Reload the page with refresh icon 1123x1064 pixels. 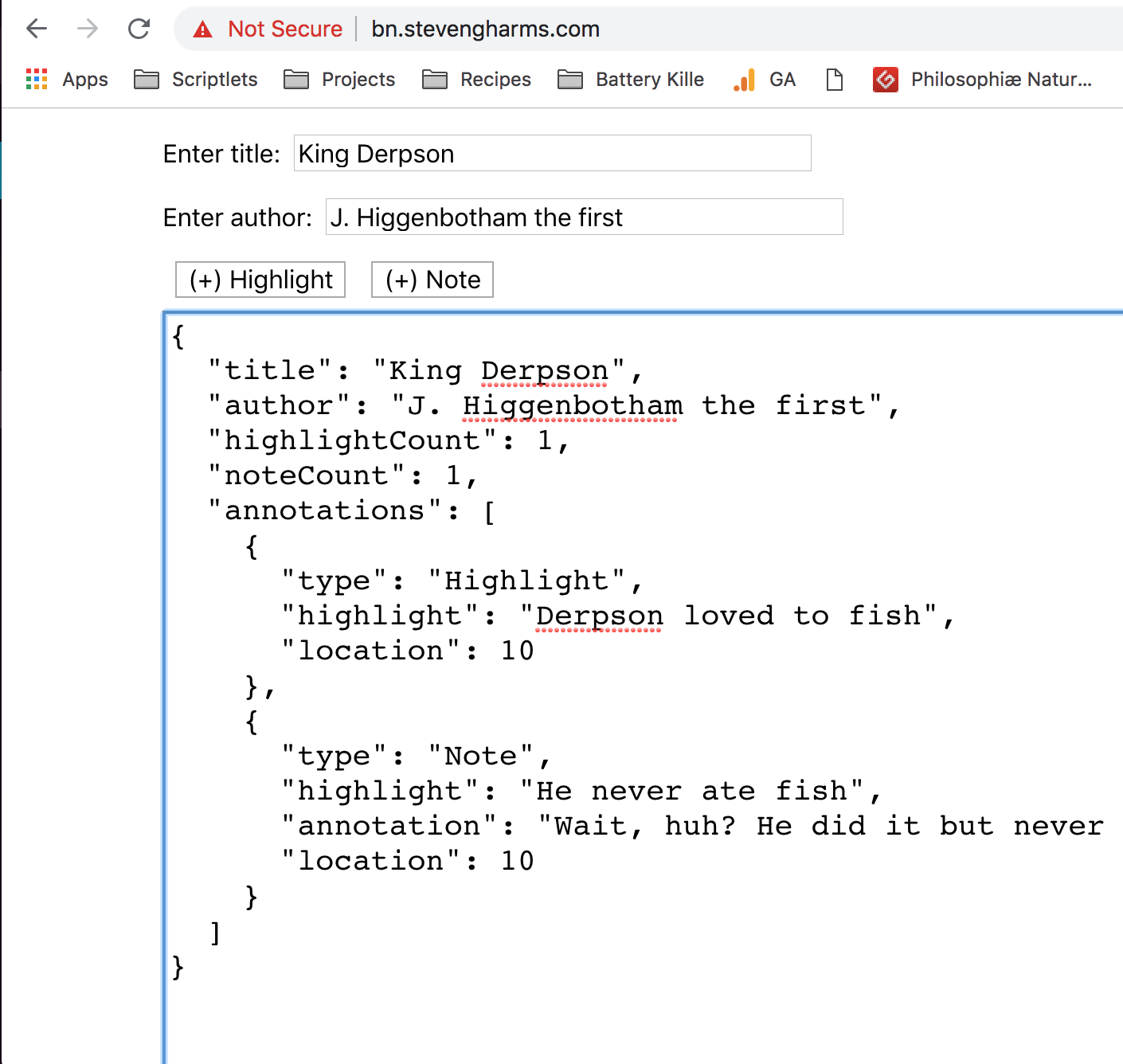coord(139,29)
